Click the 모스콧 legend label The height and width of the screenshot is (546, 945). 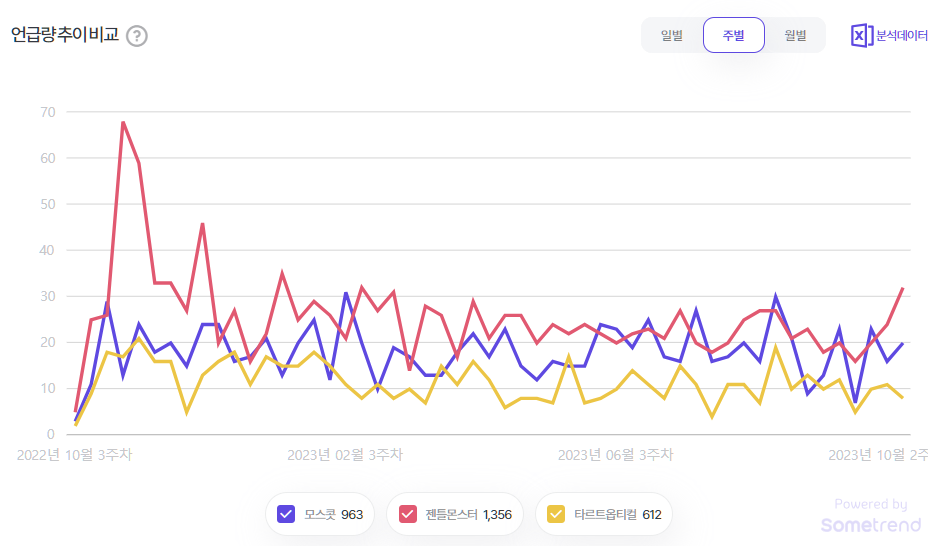320,515
